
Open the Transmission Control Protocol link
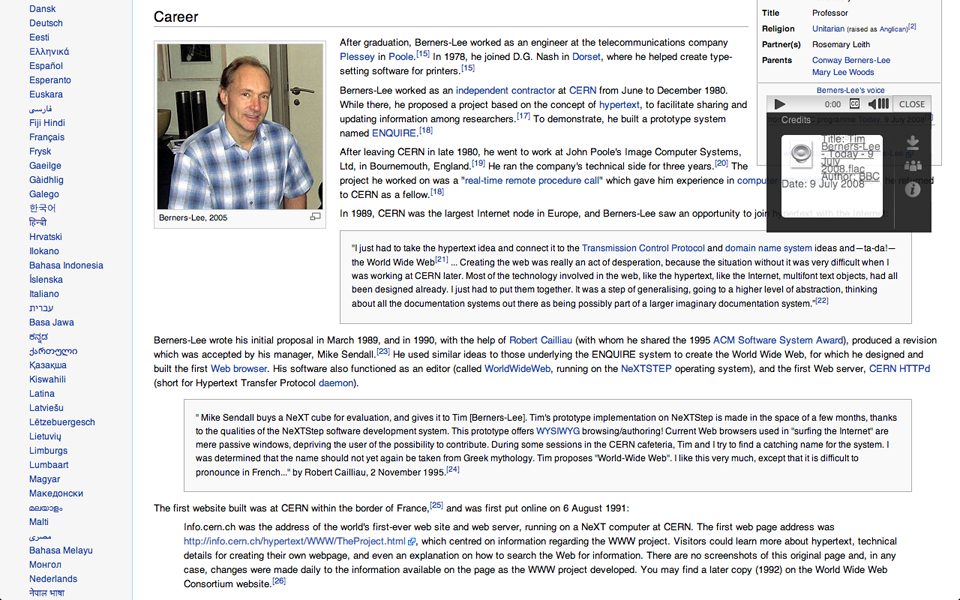[643, 248]
